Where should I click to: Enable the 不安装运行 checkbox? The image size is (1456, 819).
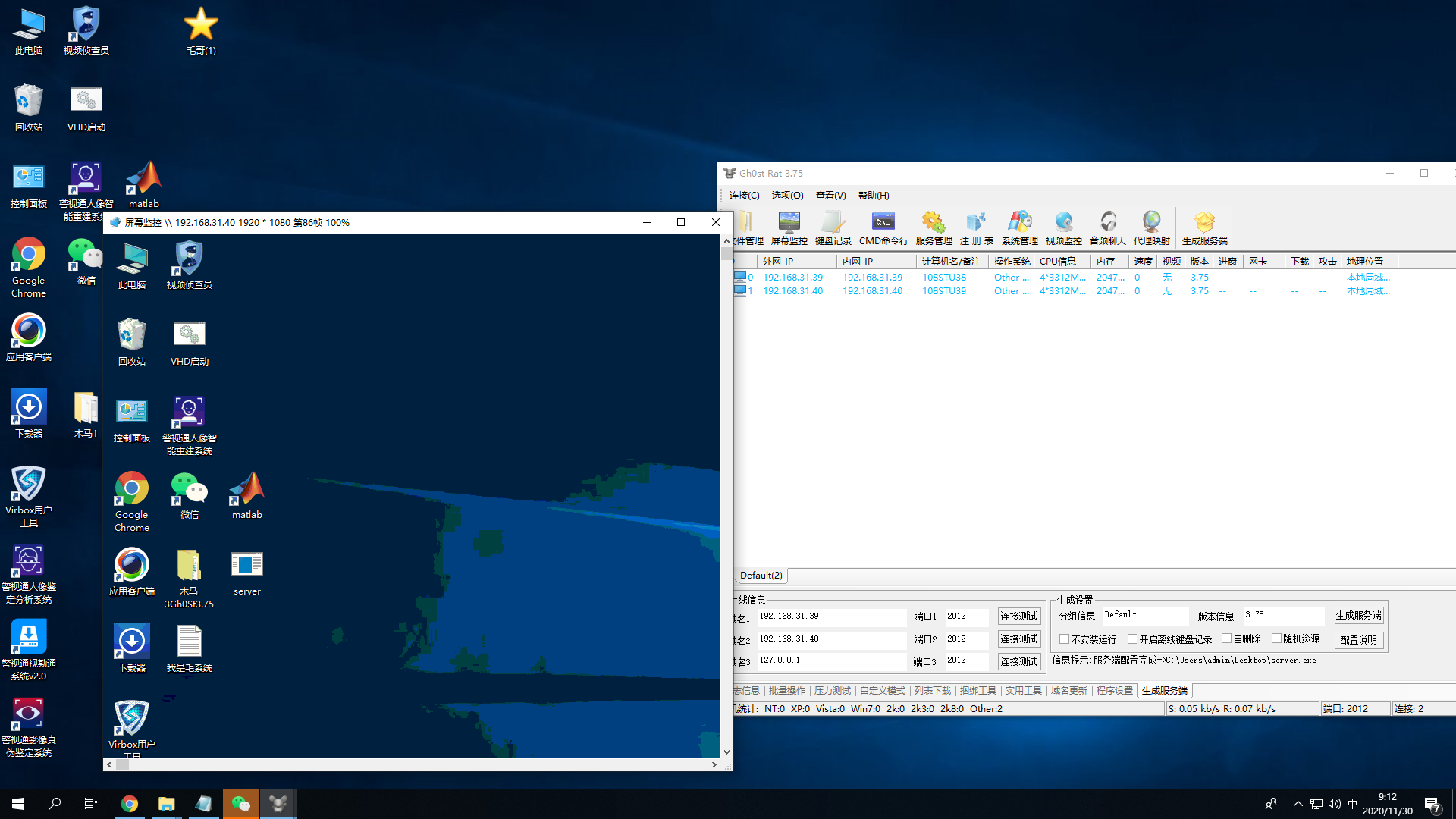[x=1065, y=639]
